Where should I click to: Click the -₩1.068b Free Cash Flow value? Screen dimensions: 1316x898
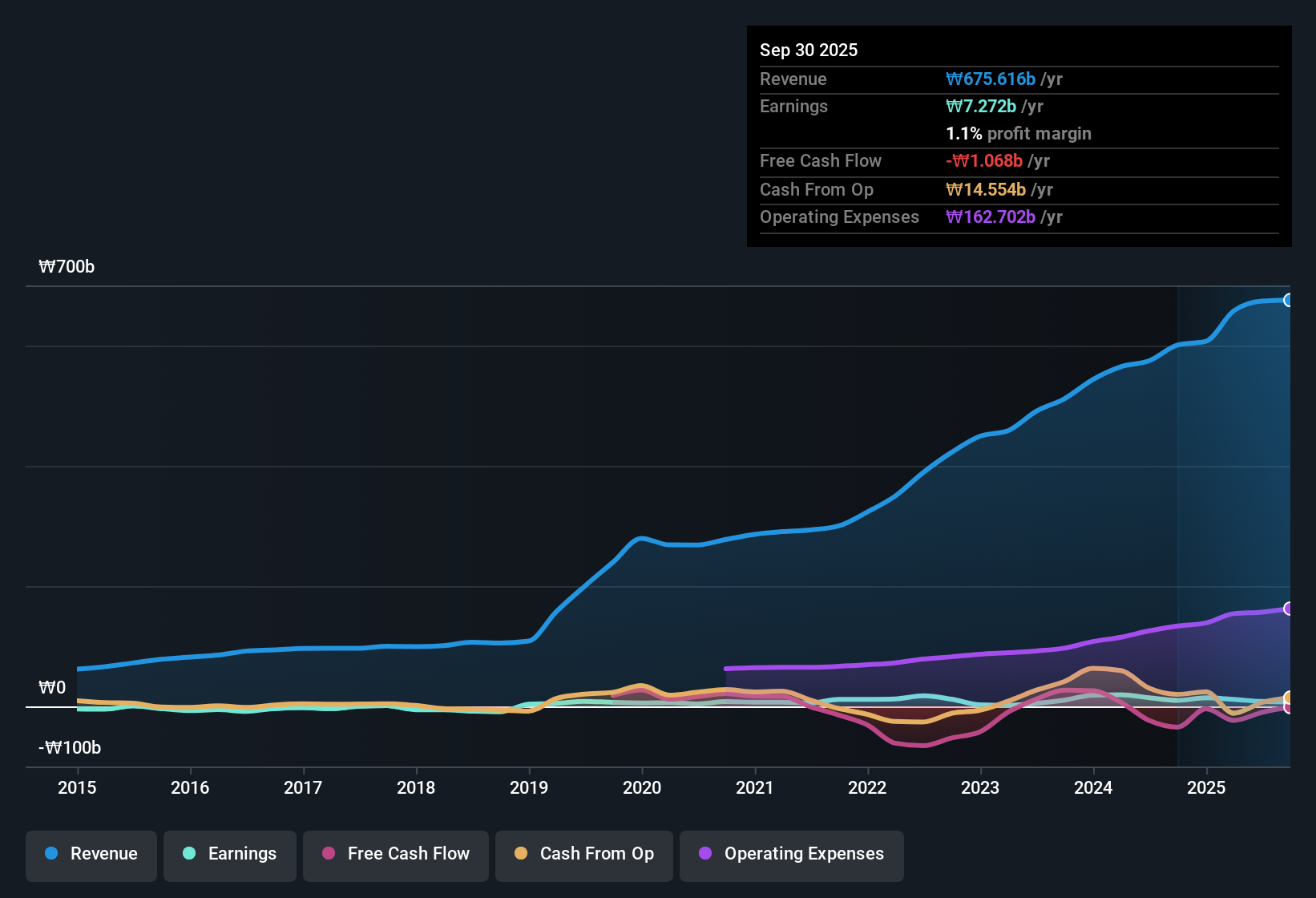[x=985, y=160]
